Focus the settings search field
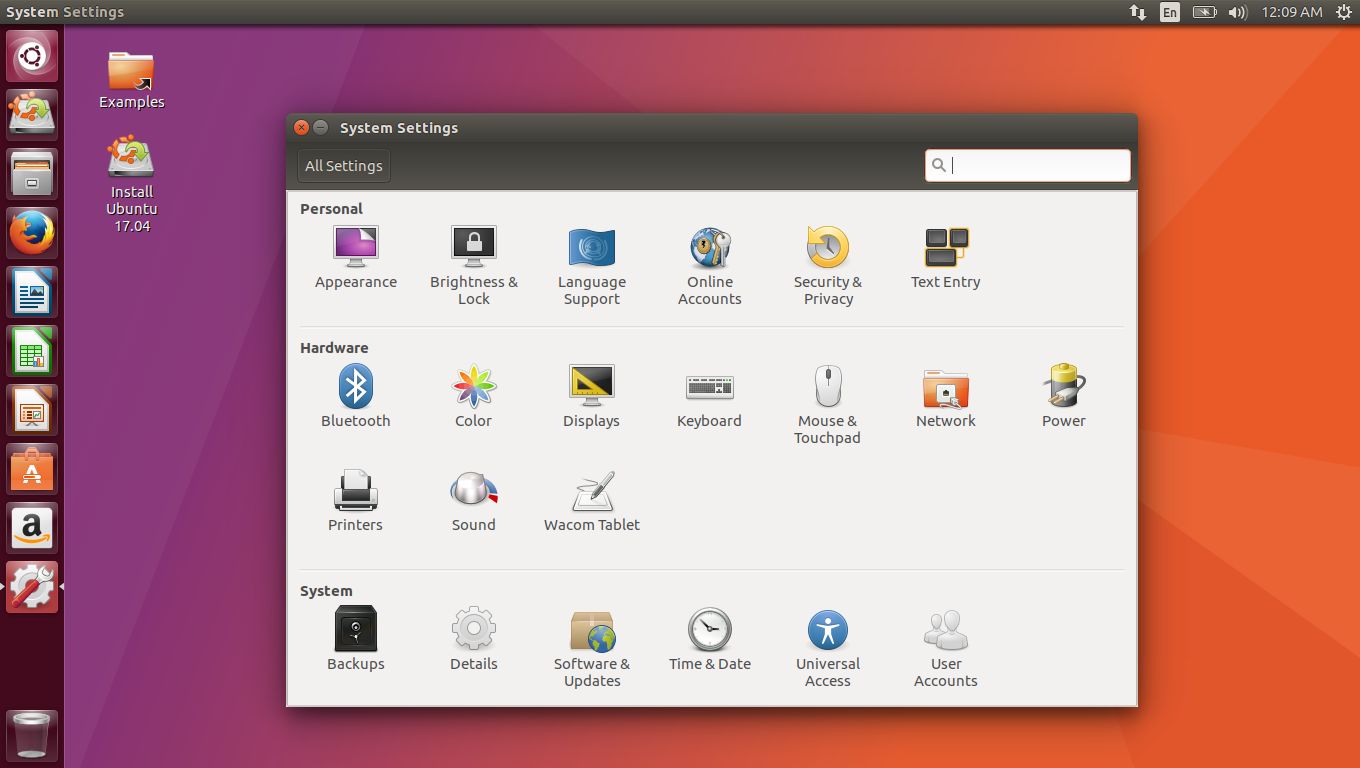The width and height of the screenshot is (1360, 768). point(1028,166)
